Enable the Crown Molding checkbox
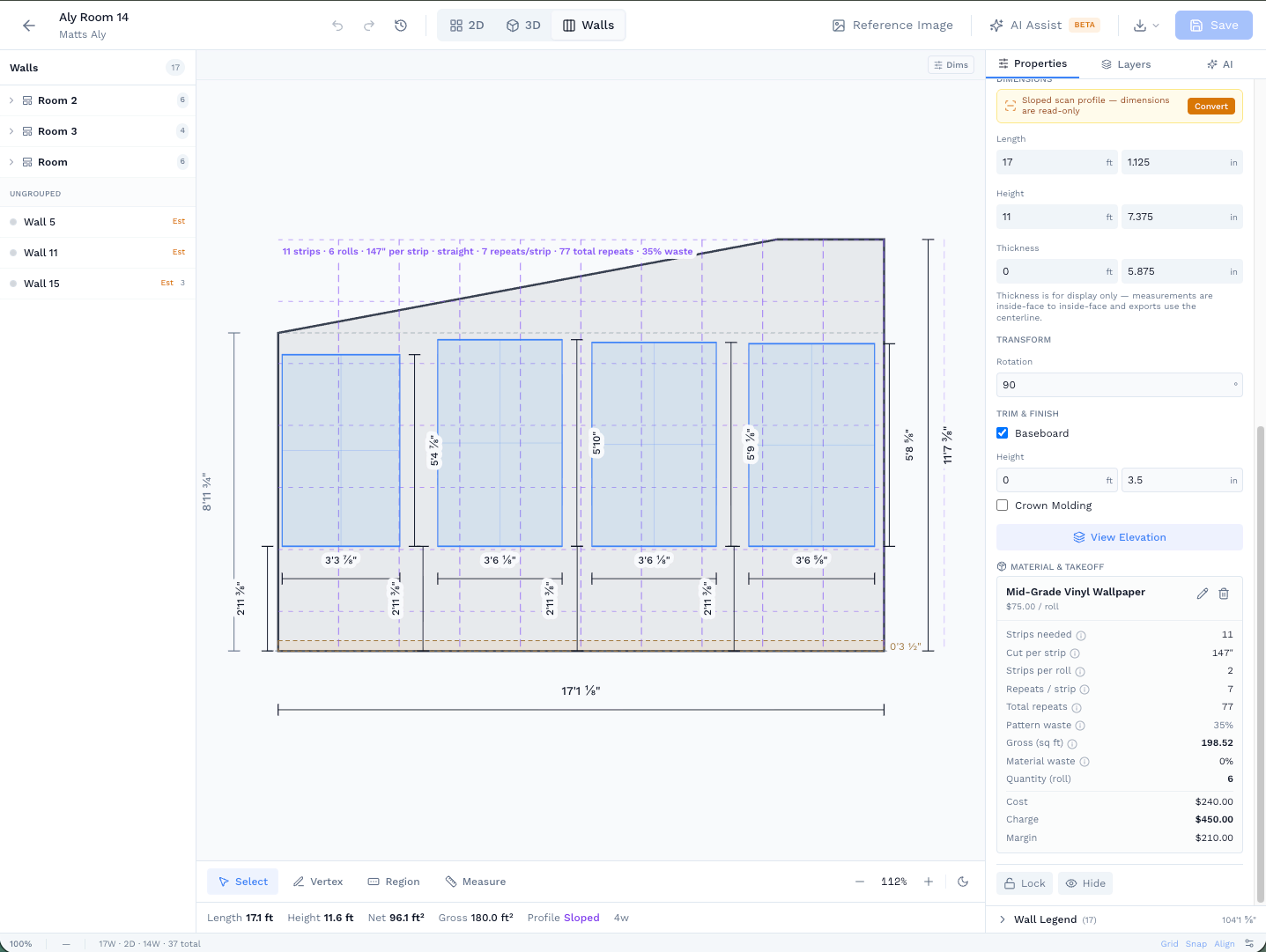The width and height of the screenshot is (1266, 952). 1003,506
